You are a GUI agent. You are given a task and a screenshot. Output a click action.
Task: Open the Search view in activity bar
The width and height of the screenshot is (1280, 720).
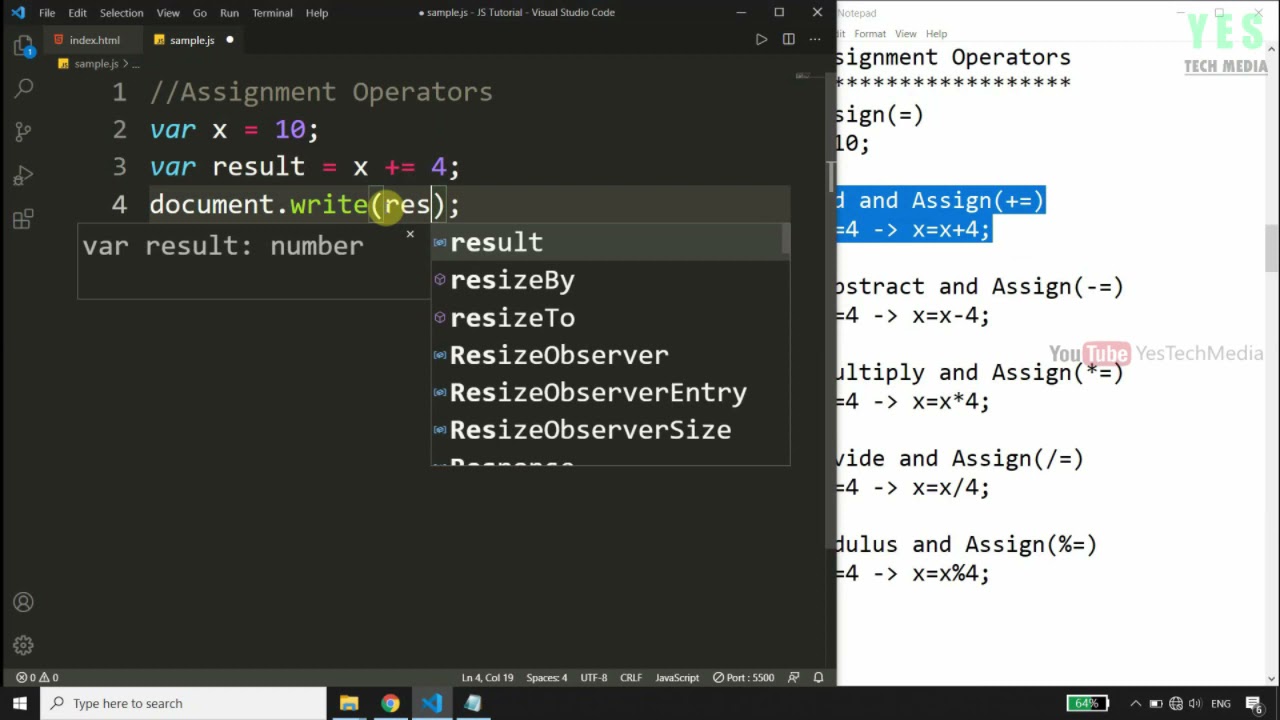pos(24,88)
